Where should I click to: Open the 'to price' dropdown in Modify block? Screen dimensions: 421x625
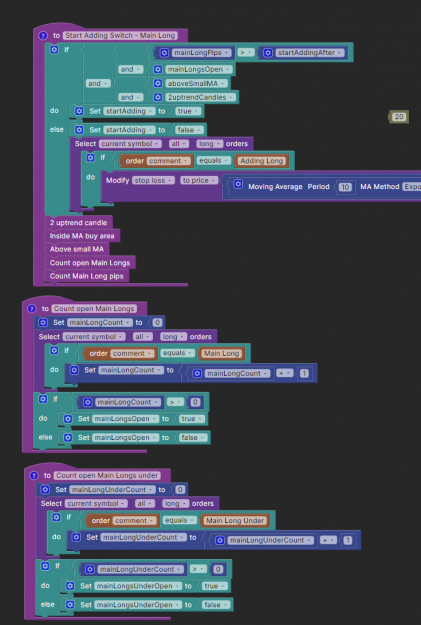199,181
